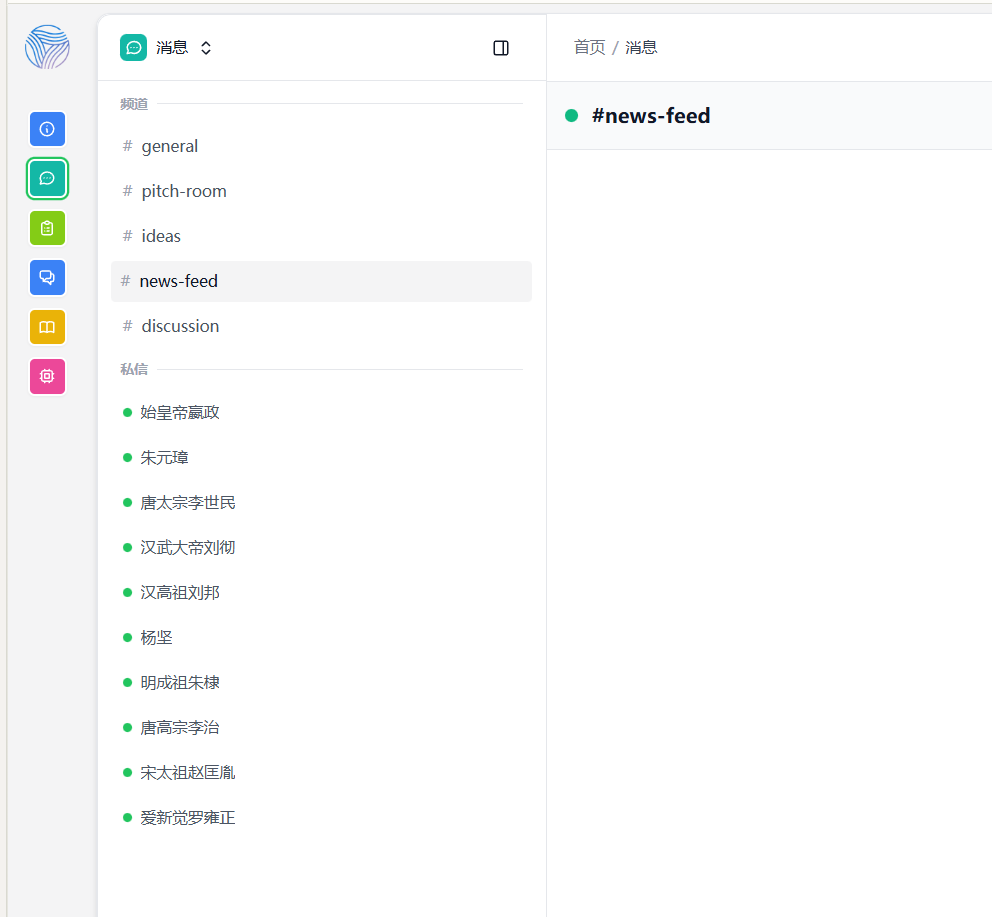Click the teal 消息 icon in panel header
This screenshot has height=917, width=992.
(x=133, y=47)
